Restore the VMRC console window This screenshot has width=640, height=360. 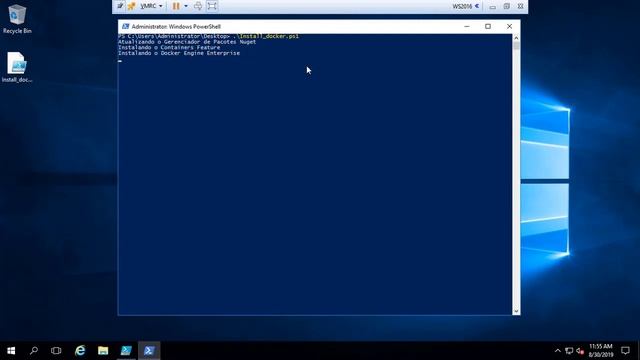pyautogui.click(x=507, y=6)
